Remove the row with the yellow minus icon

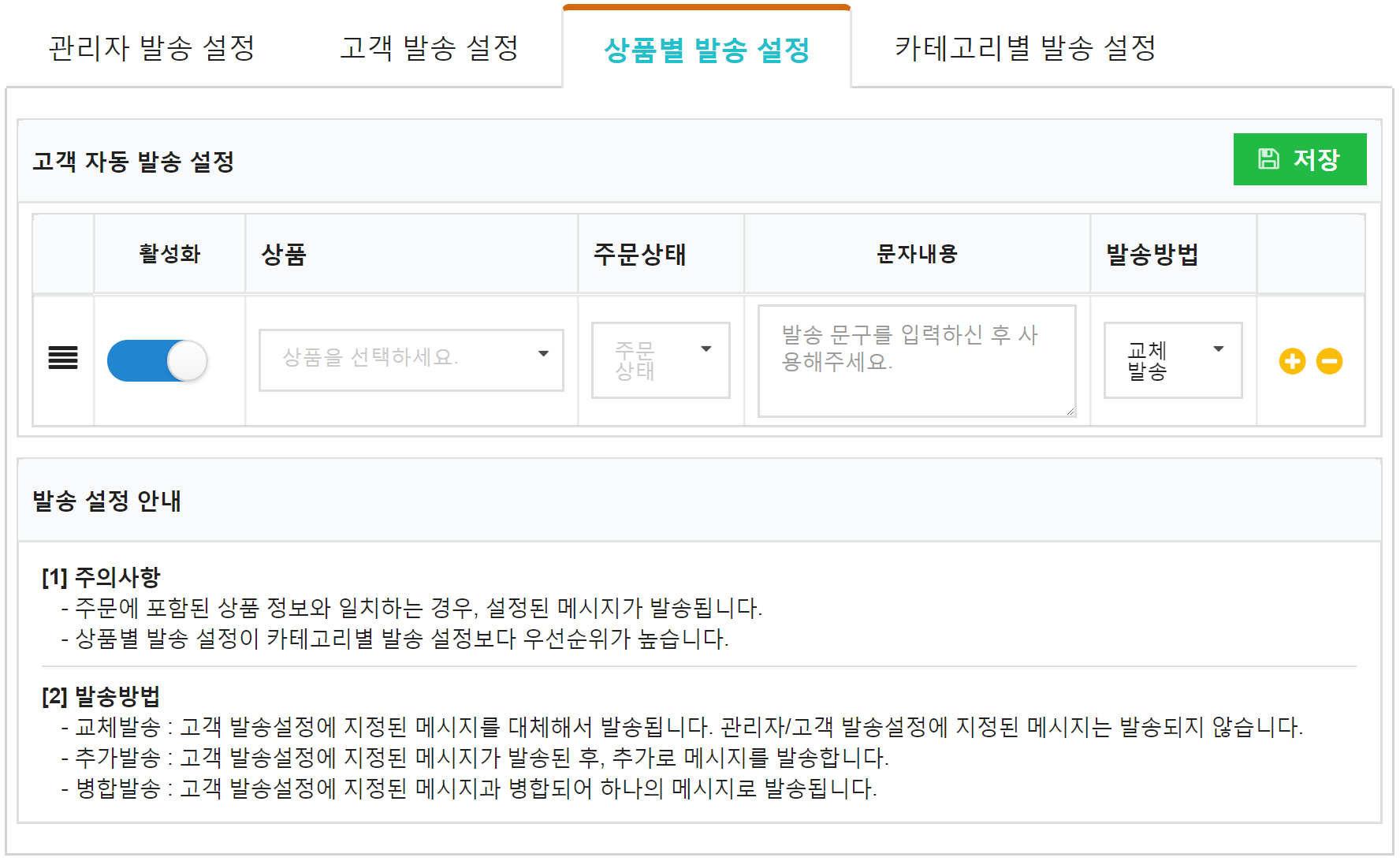coord(1329,361)
